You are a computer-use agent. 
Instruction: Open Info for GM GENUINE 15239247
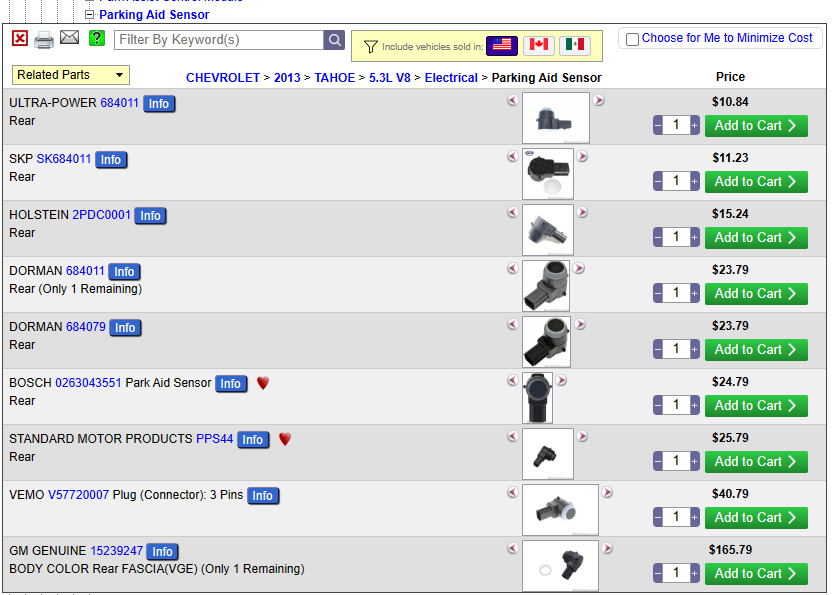[162, 552]
